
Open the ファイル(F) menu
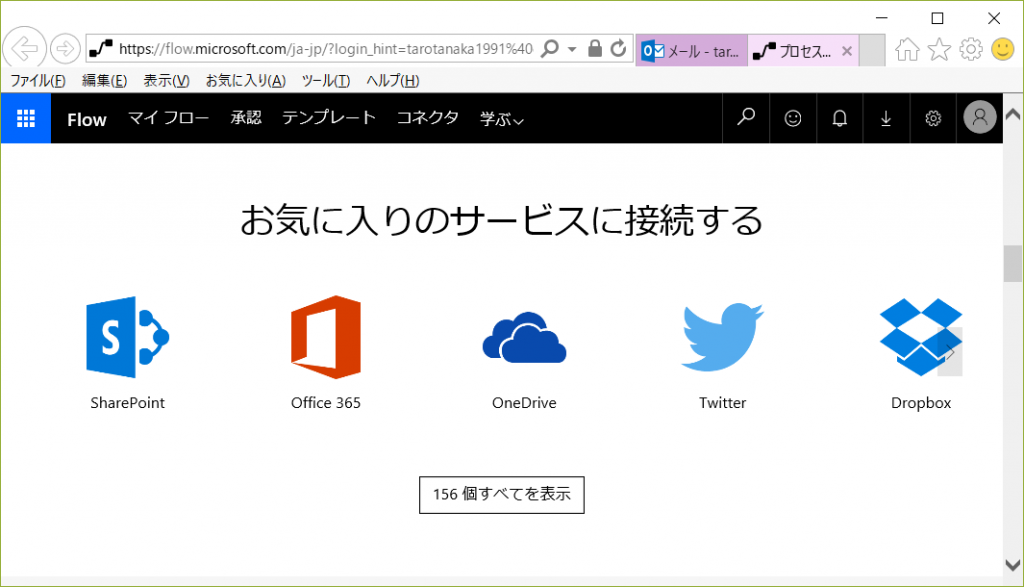point(38,81)
